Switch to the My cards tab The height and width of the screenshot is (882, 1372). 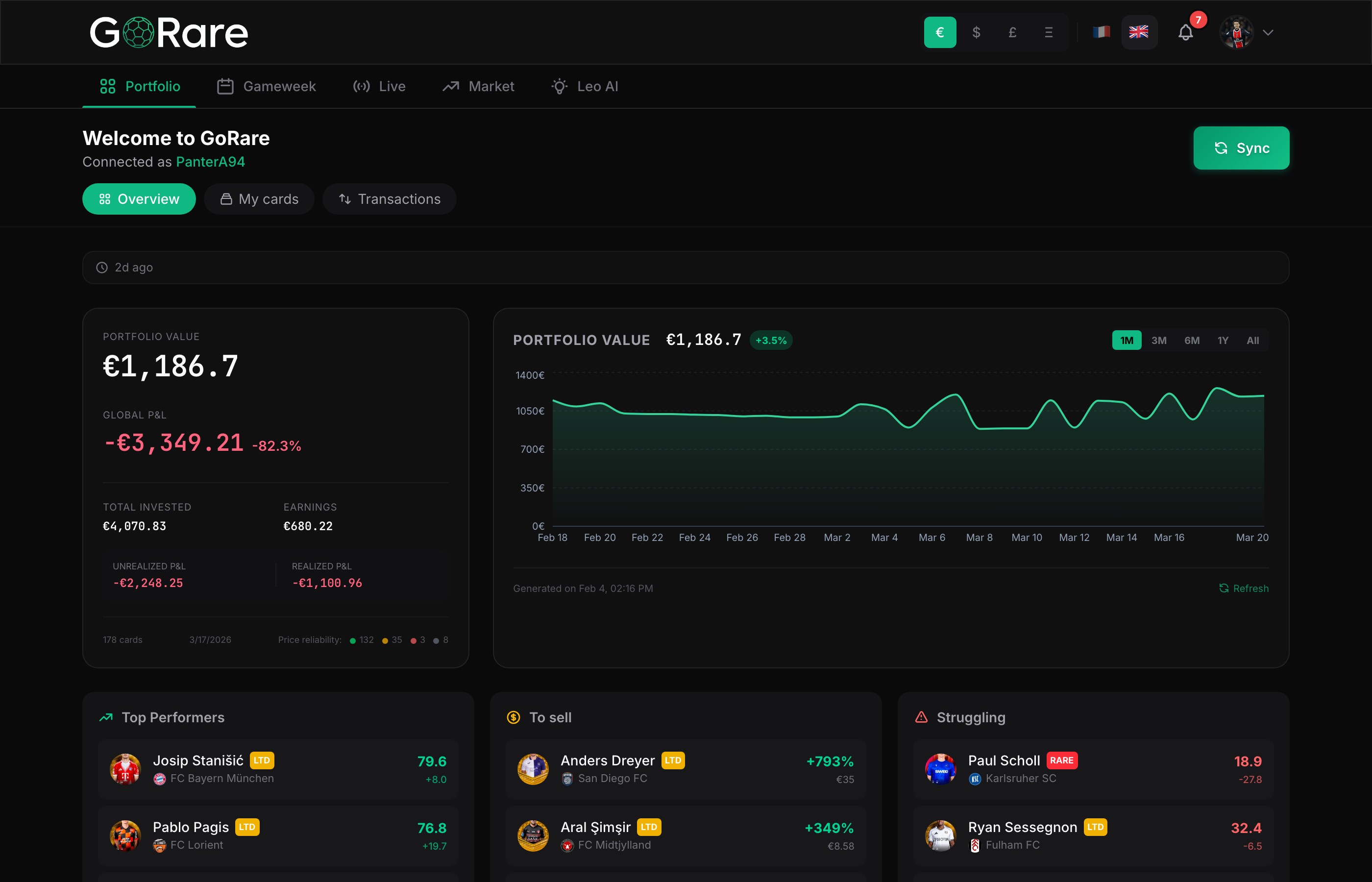pos(259,199)
